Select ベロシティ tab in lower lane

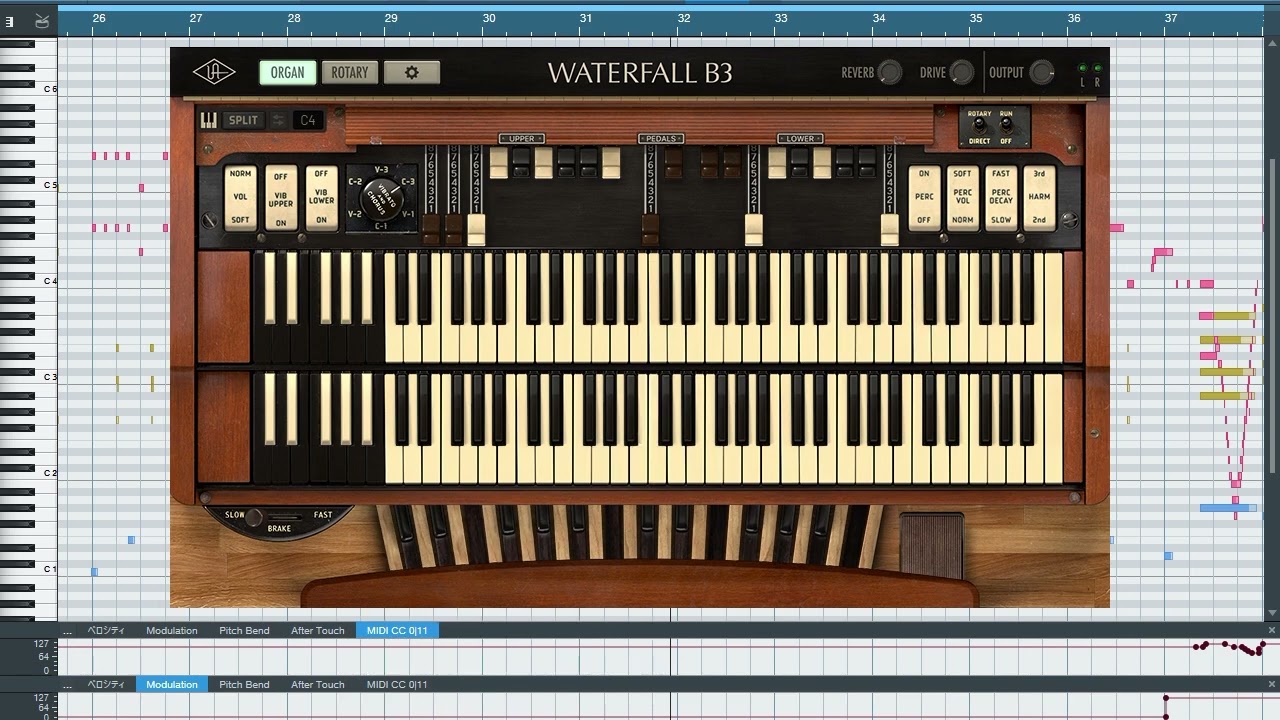[106, 684]
